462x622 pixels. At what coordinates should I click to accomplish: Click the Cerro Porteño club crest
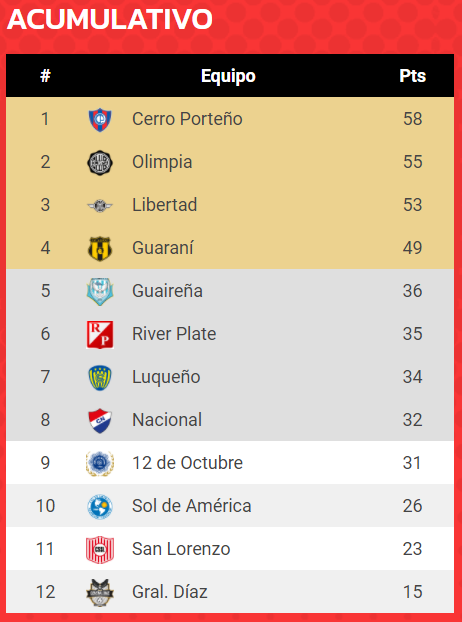pyautogui.click(x=100, y=119)
